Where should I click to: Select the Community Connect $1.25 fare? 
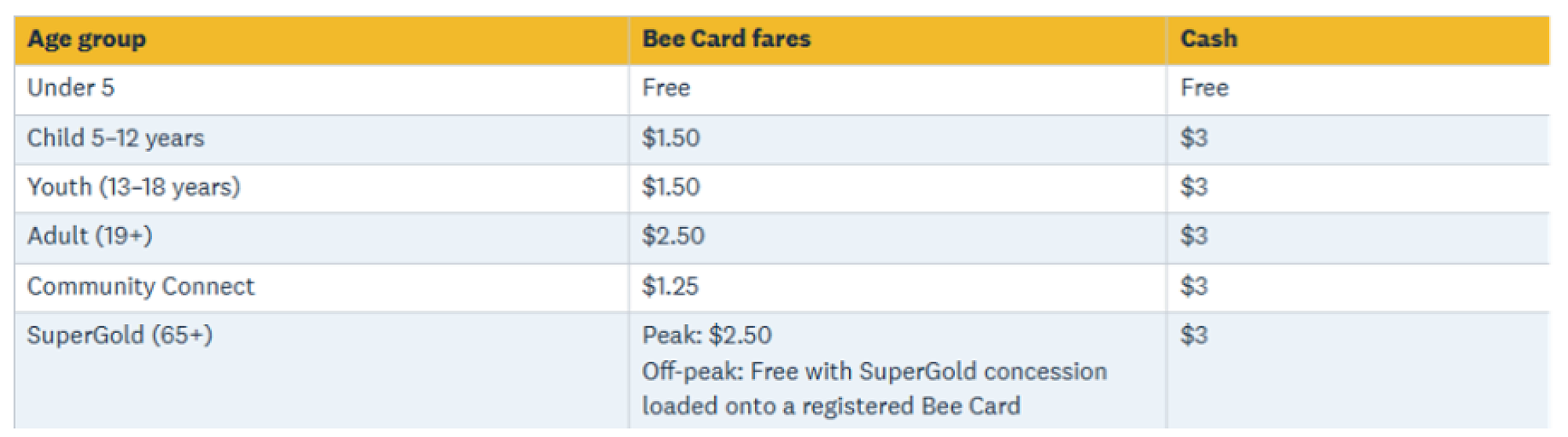coord(670,287)
